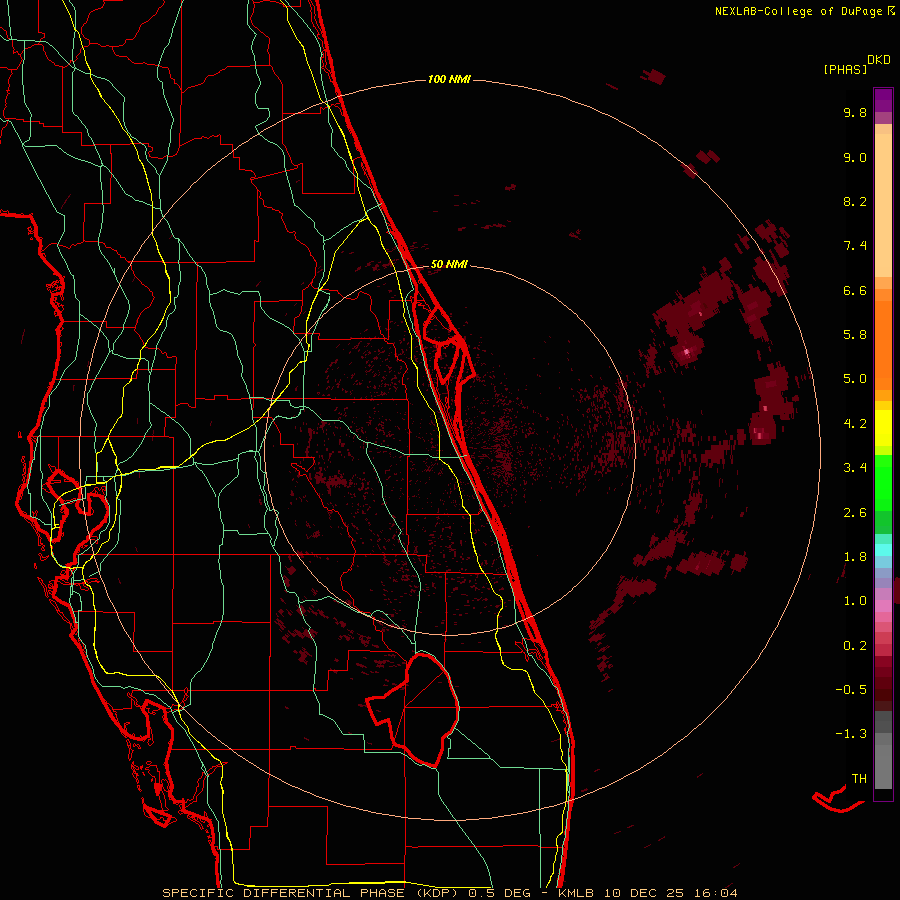Click the 3.4 scale value
This screenshot has height=900, width=900.
click(855, 468)
